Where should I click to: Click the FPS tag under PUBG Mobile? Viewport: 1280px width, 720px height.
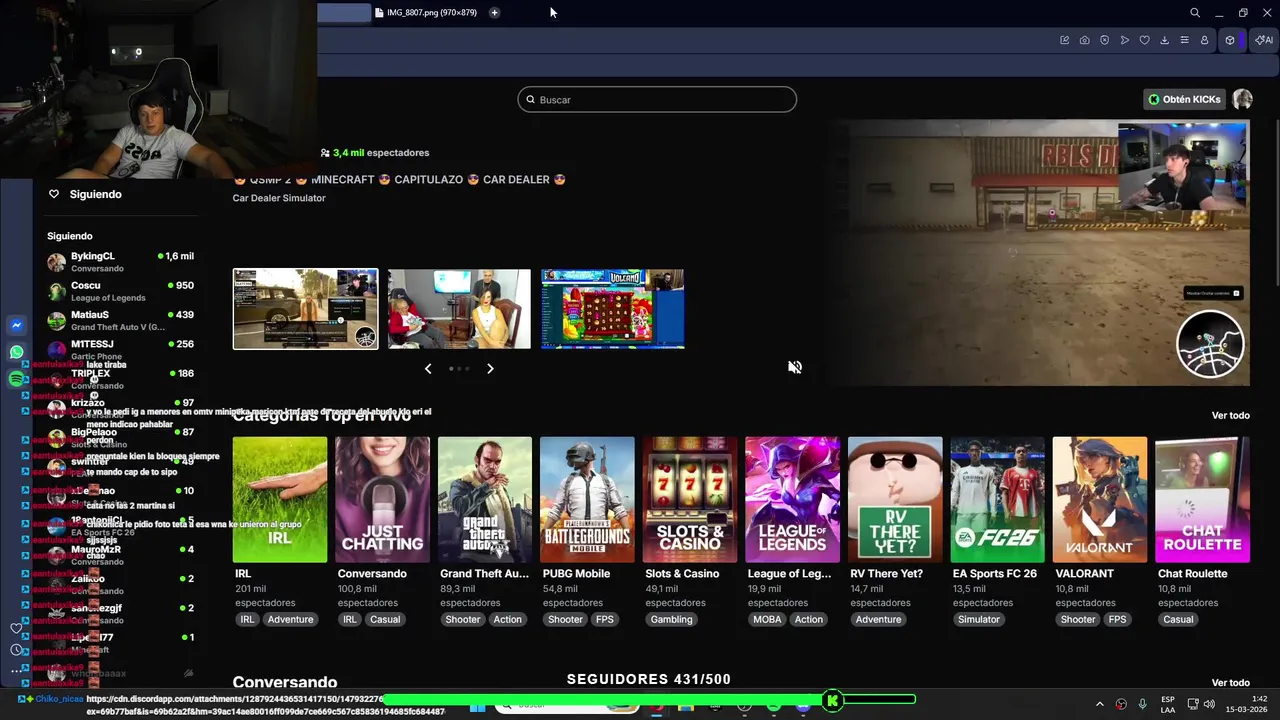click(x=605, y=619)
